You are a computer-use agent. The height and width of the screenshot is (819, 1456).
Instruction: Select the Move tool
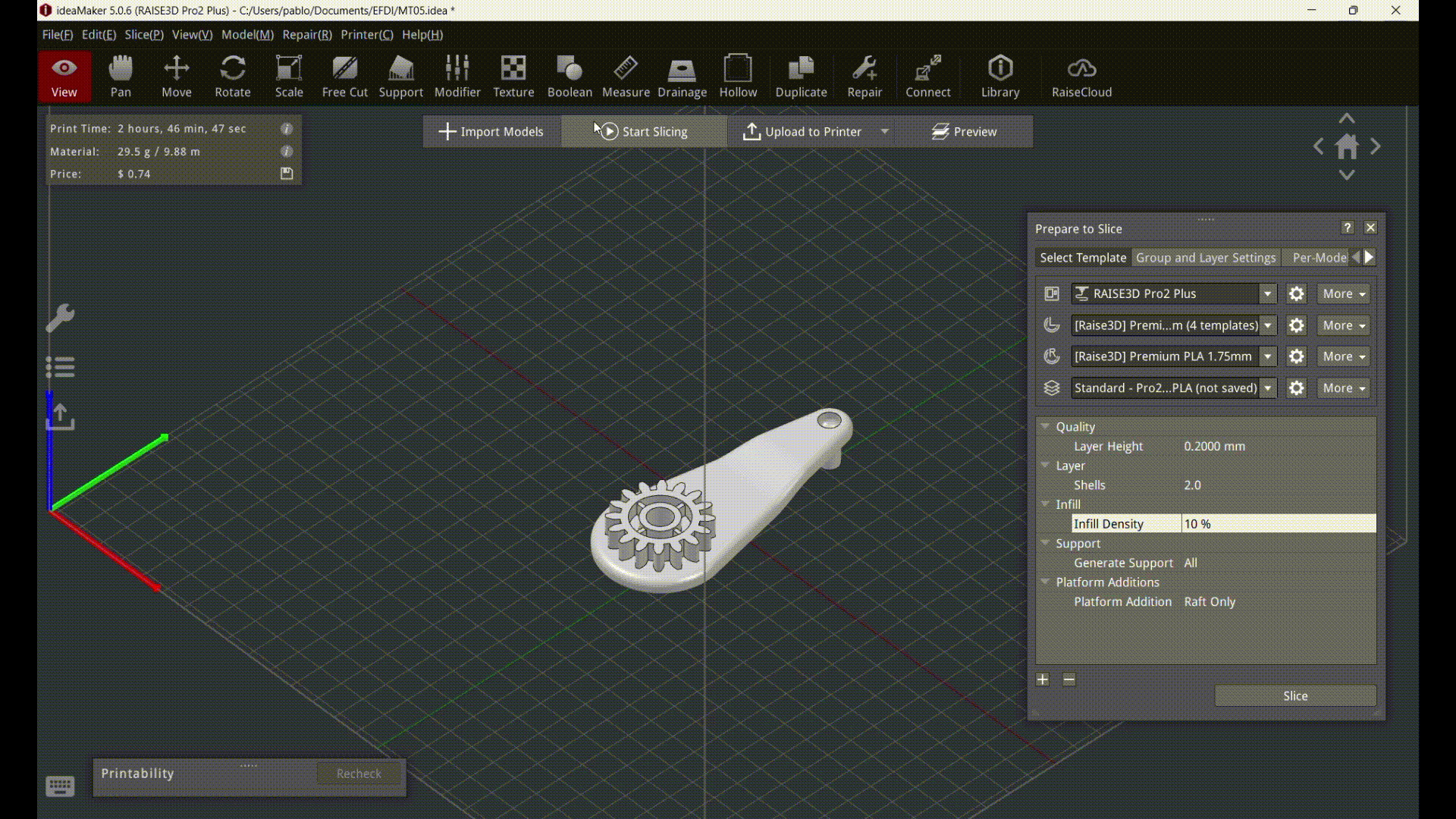click(177, 76)
